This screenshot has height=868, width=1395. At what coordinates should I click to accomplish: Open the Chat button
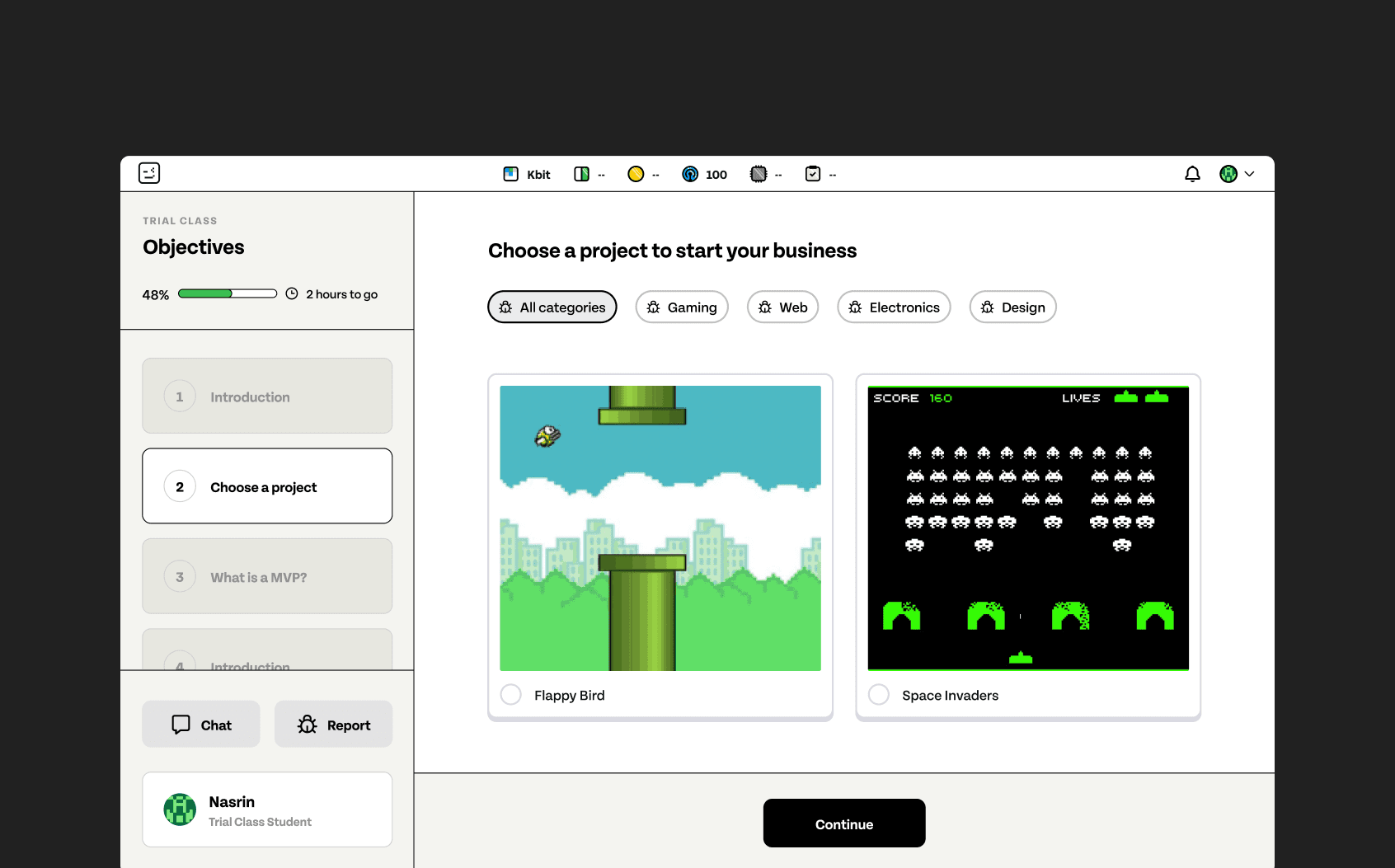point(201,724)
